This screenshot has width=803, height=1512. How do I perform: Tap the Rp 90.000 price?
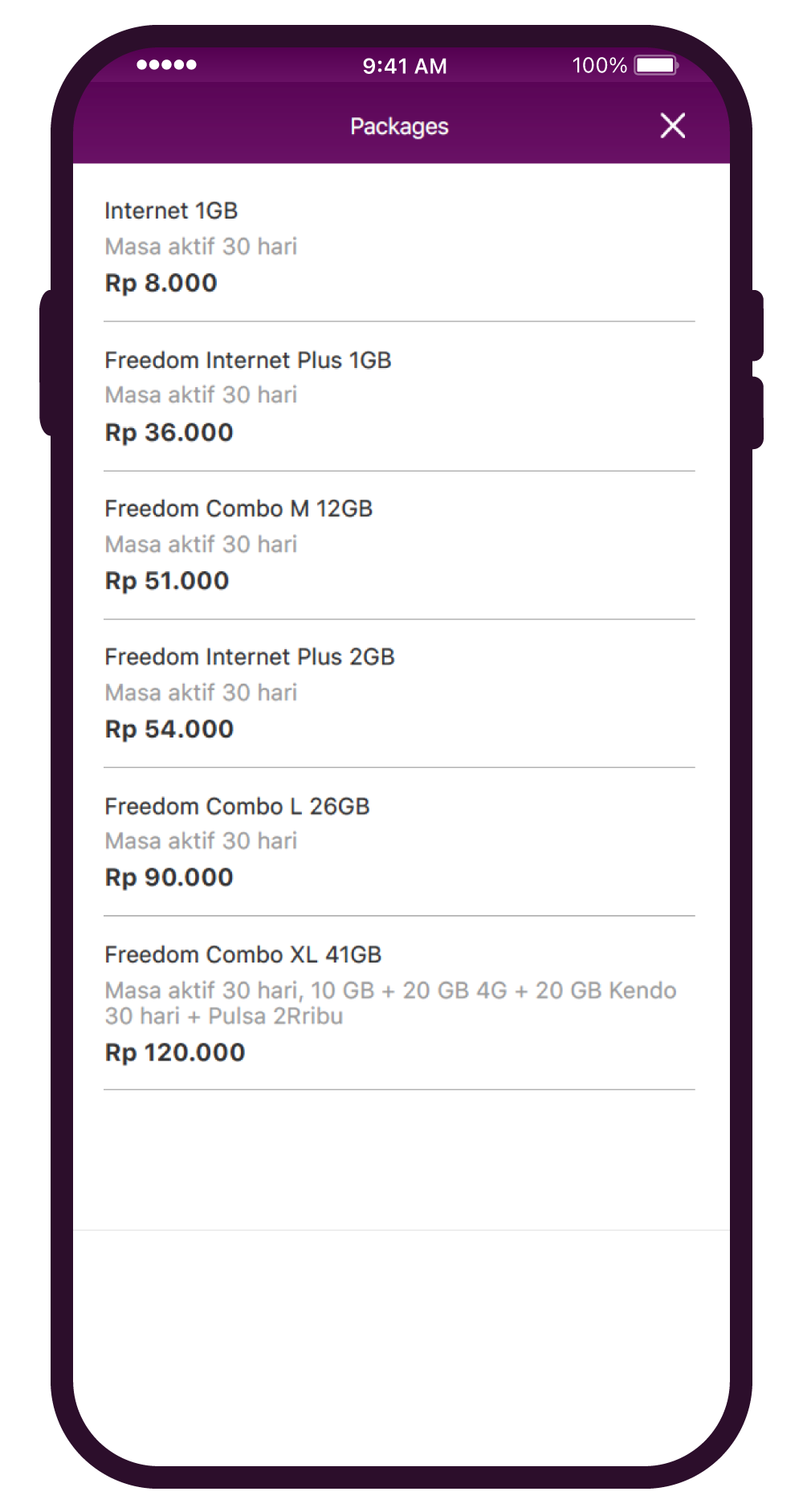click(x=169, y=877)
